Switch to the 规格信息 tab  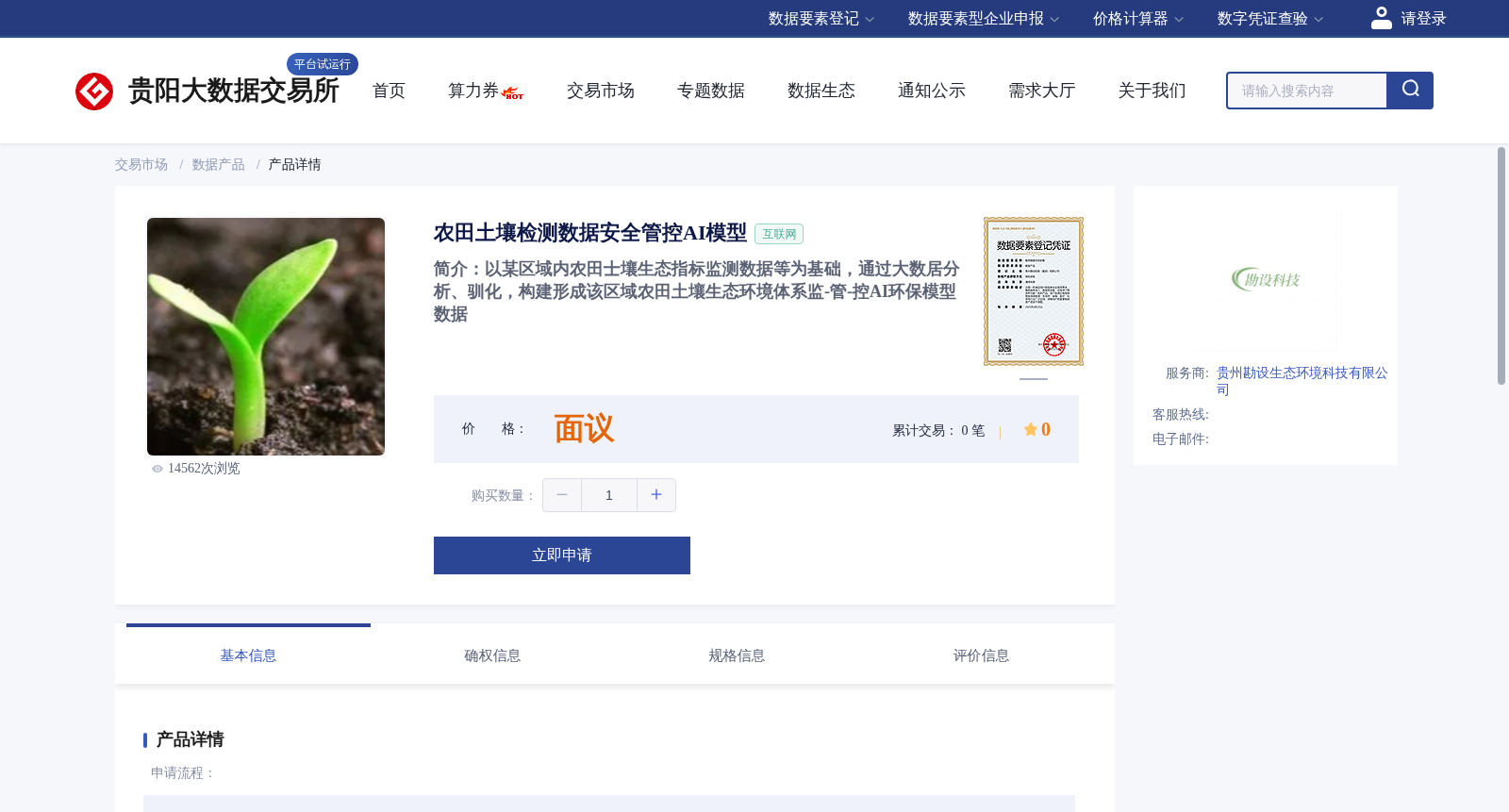coord(737,655)
